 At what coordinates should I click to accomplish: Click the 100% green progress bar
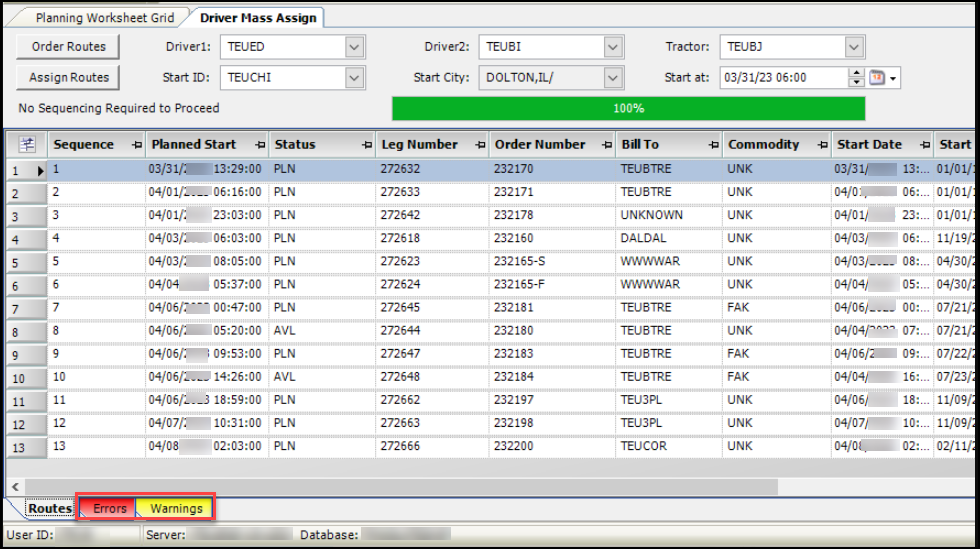pyautogui.click(x=628, y=108)
